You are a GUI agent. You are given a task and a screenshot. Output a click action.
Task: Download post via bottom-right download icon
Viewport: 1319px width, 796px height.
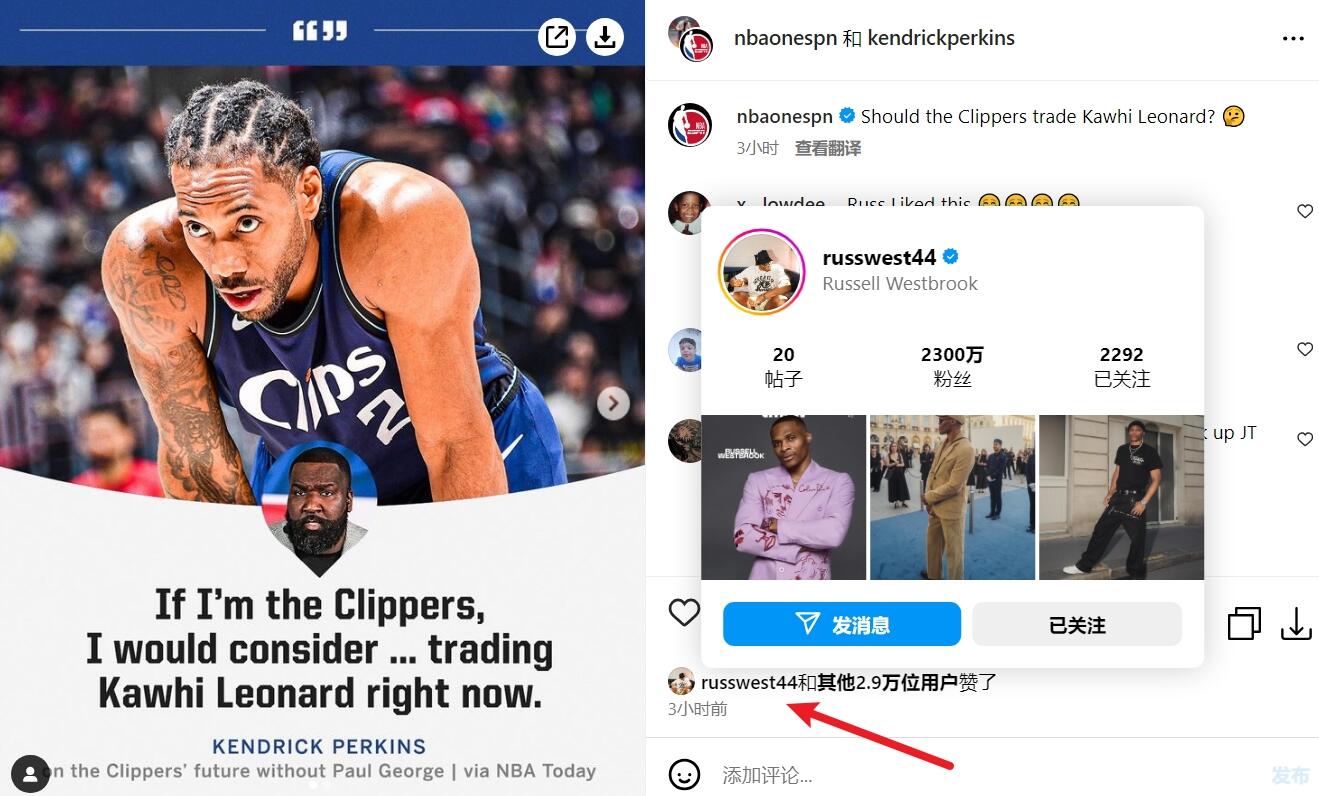coord(1296,624)
